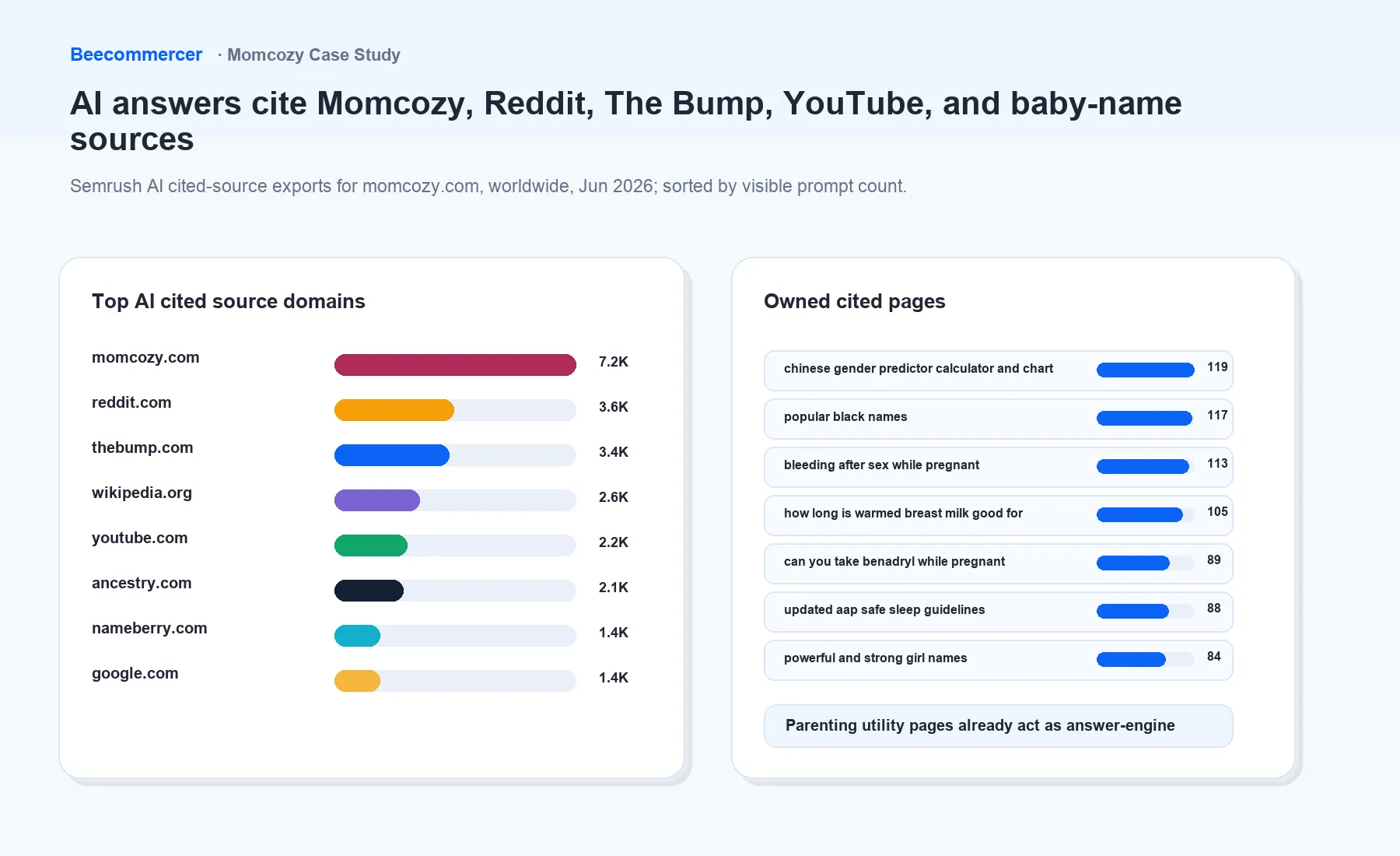Screen dimensions: 1400x856
Task: Open the popular black names row
Action: (999, 419)
